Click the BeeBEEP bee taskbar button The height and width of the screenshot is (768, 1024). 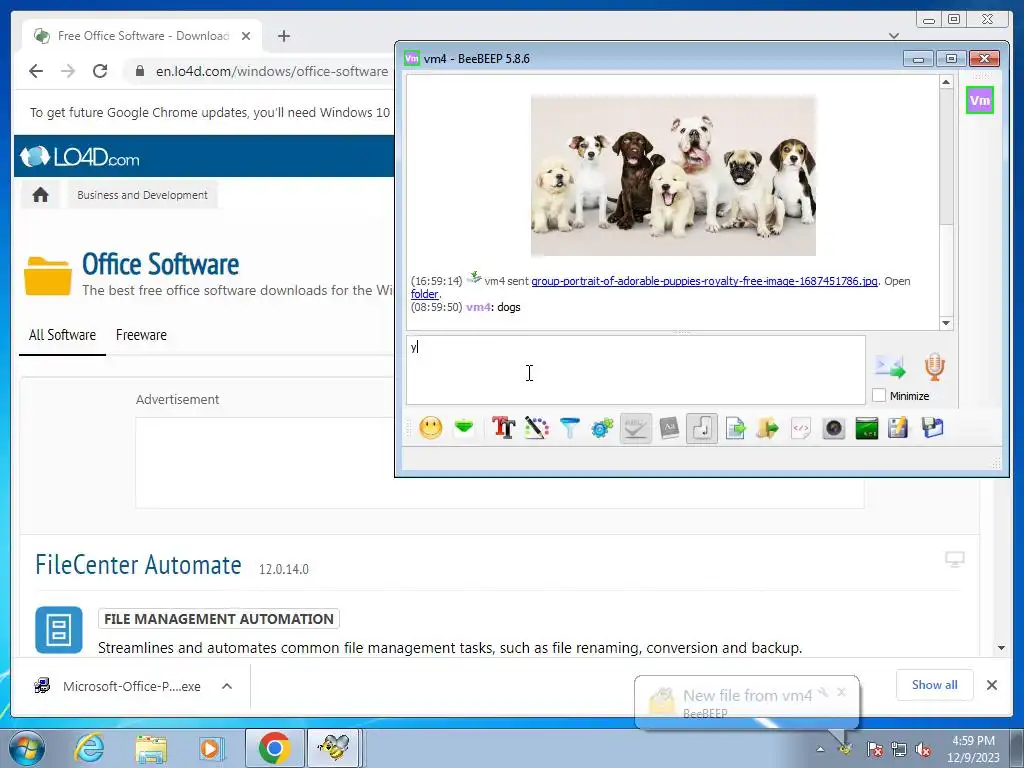click(x=334, y=748)
